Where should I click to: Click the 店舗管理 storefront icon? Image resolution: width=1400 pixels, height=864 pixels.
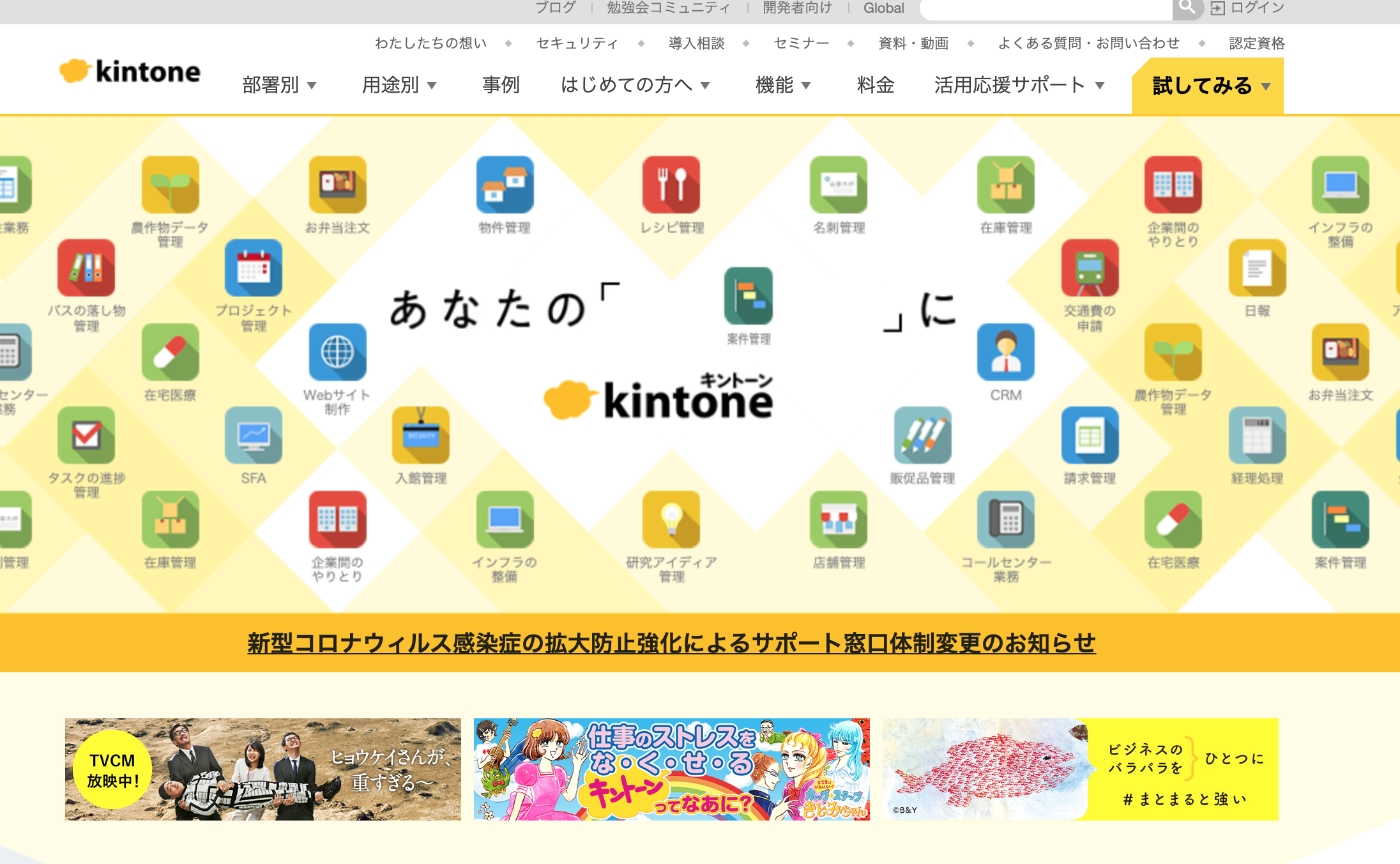coord(839,520)
